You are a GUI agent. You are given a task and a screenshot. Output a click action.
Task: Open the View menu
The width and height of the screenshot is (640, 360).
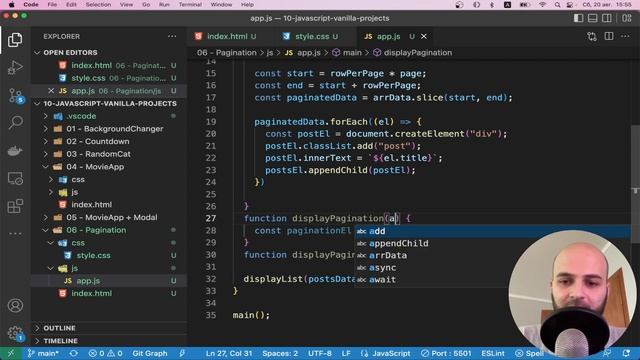pyautogui.click(x=126, y=4)
